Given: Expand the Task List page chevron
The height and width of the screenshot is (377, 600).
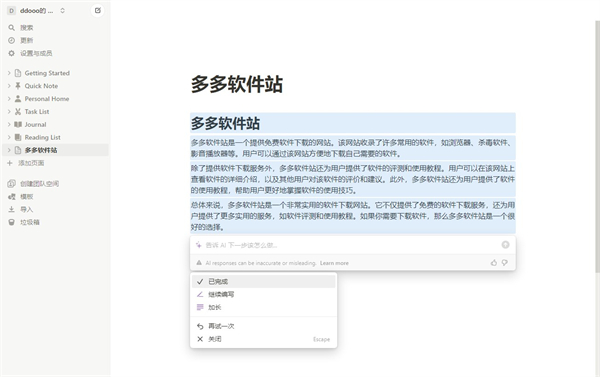Looking at the screenshot, I should (x=9, y=111).
